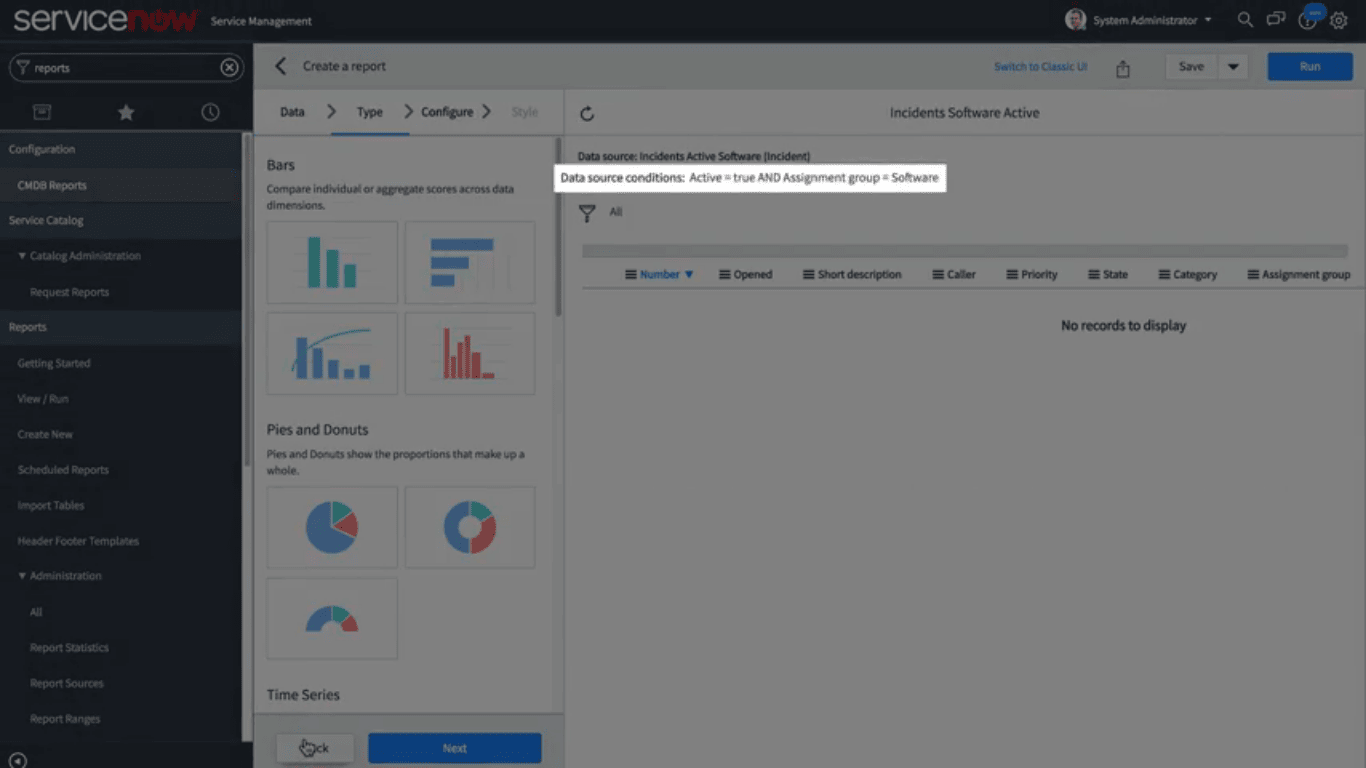Screen dimensions: 1366x768
Task: Toggle sort arrow on Number column
Action: tap(688, 274)
